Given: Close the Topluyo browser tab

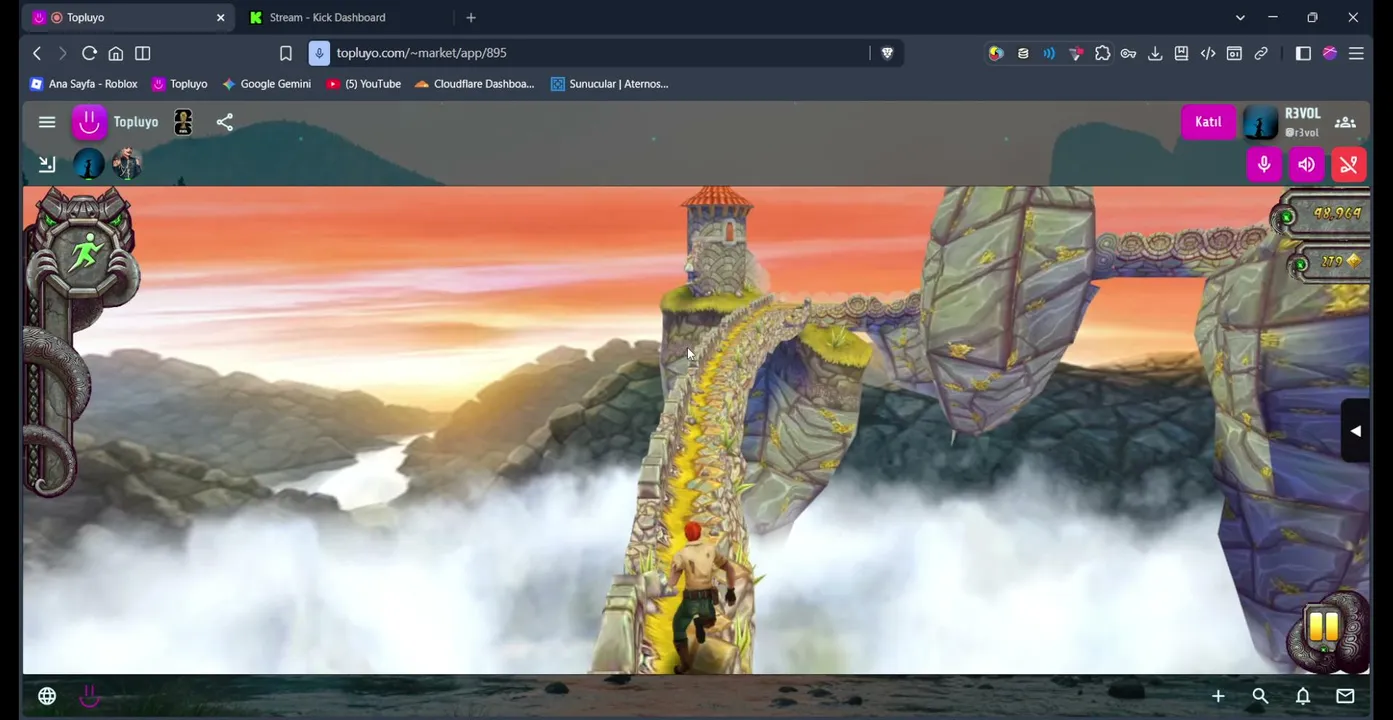Looking at the screenshot, I should 221,17.
